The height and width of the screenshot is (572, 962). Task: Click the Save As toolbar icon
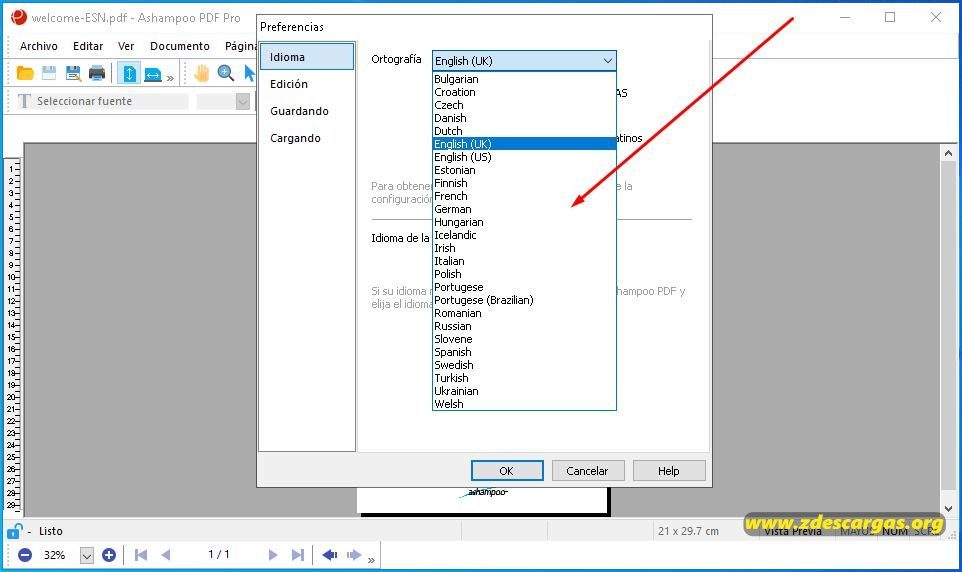(x=73, y=74)
